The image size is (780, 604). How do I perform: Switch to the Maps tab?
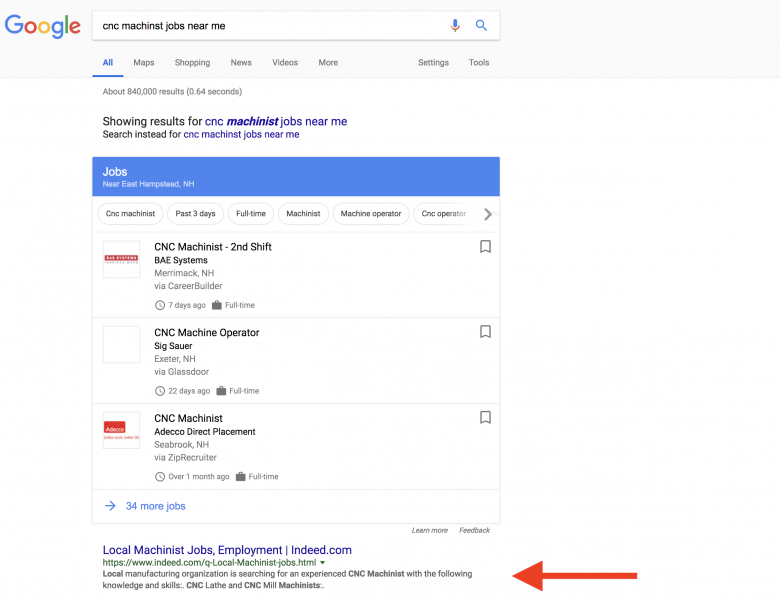pos(144,63)
